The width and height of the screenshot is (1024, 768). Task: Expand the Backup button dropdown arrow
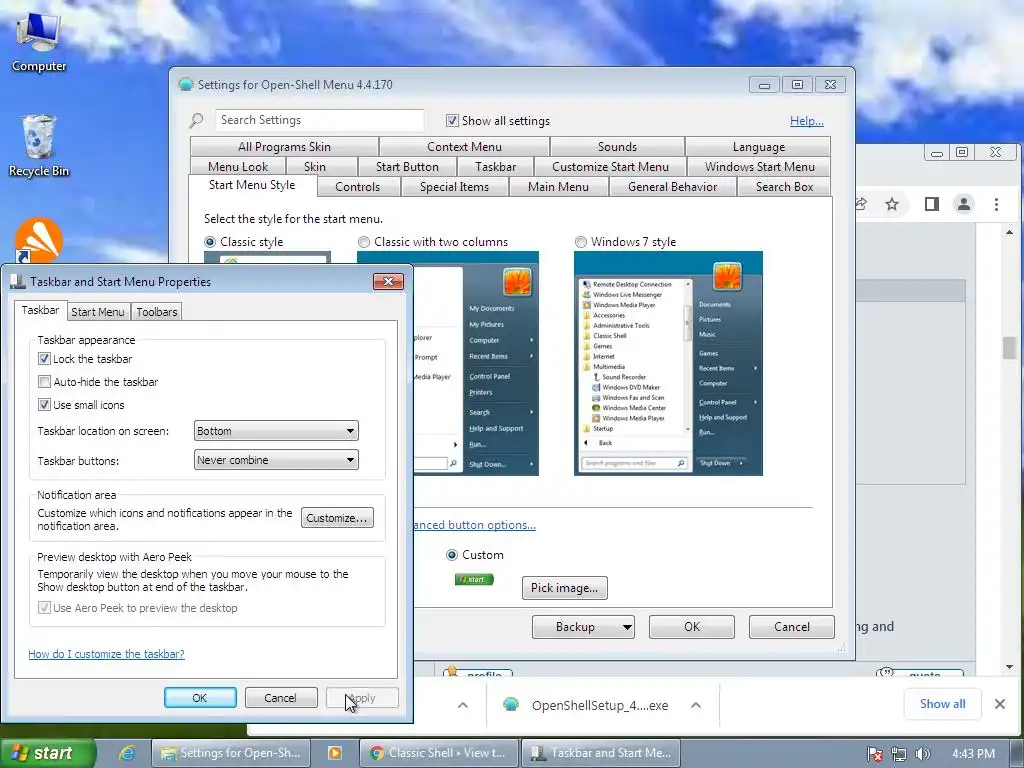(626, 627)
